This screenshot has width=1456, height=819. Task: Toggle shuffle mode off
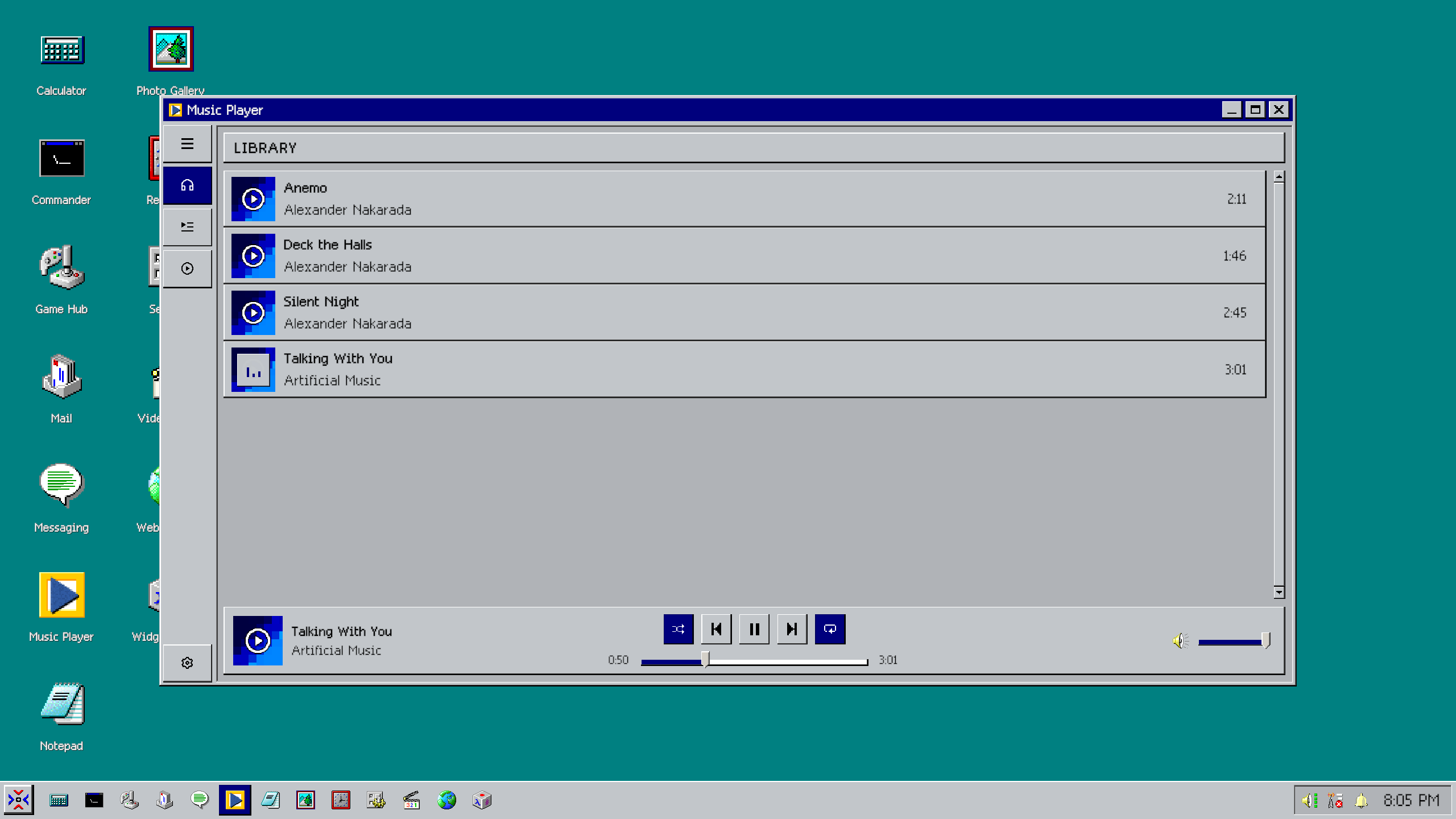(679, 629)
